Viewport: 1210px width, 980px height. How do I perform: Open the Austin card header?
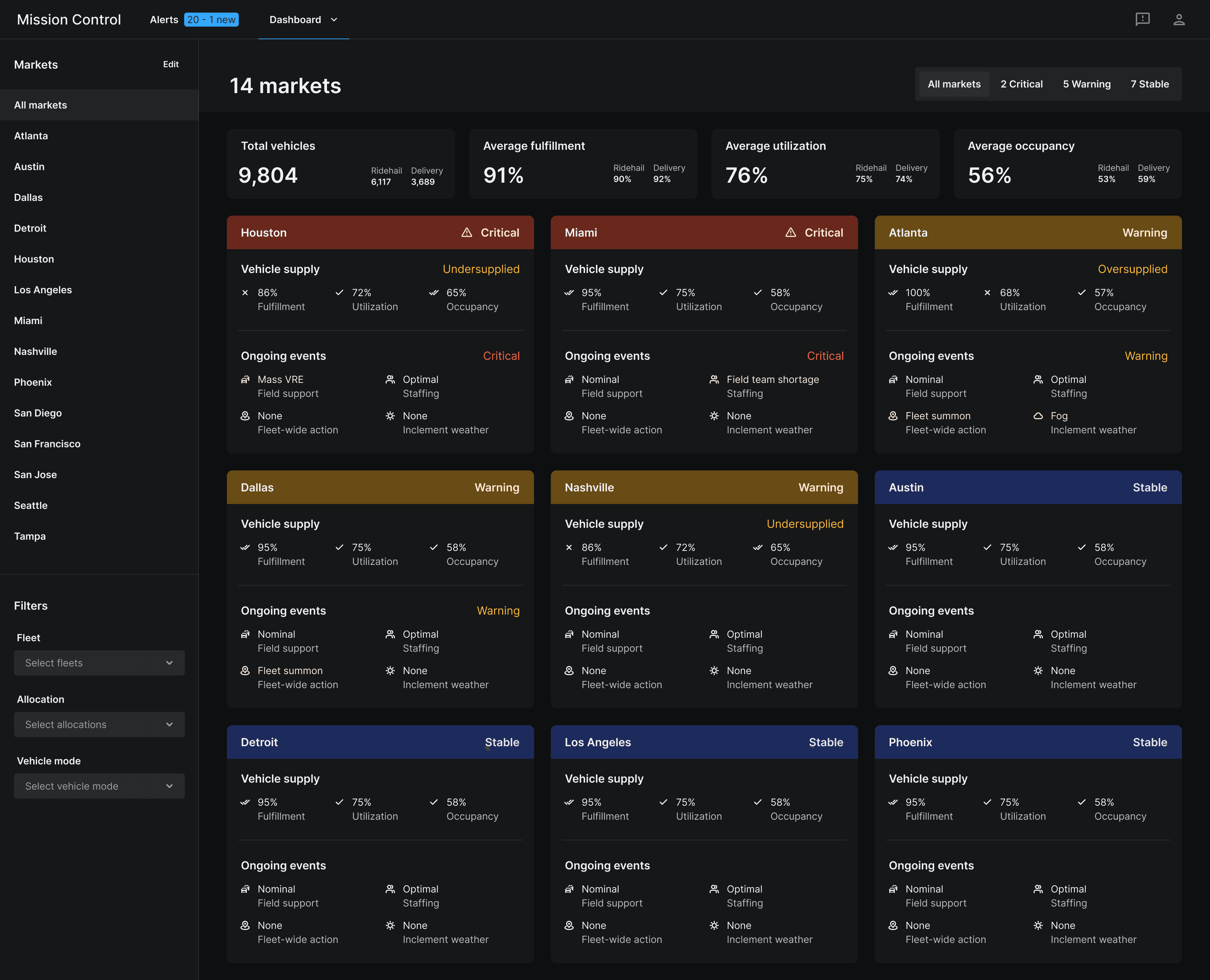[x=1028, y=487]
